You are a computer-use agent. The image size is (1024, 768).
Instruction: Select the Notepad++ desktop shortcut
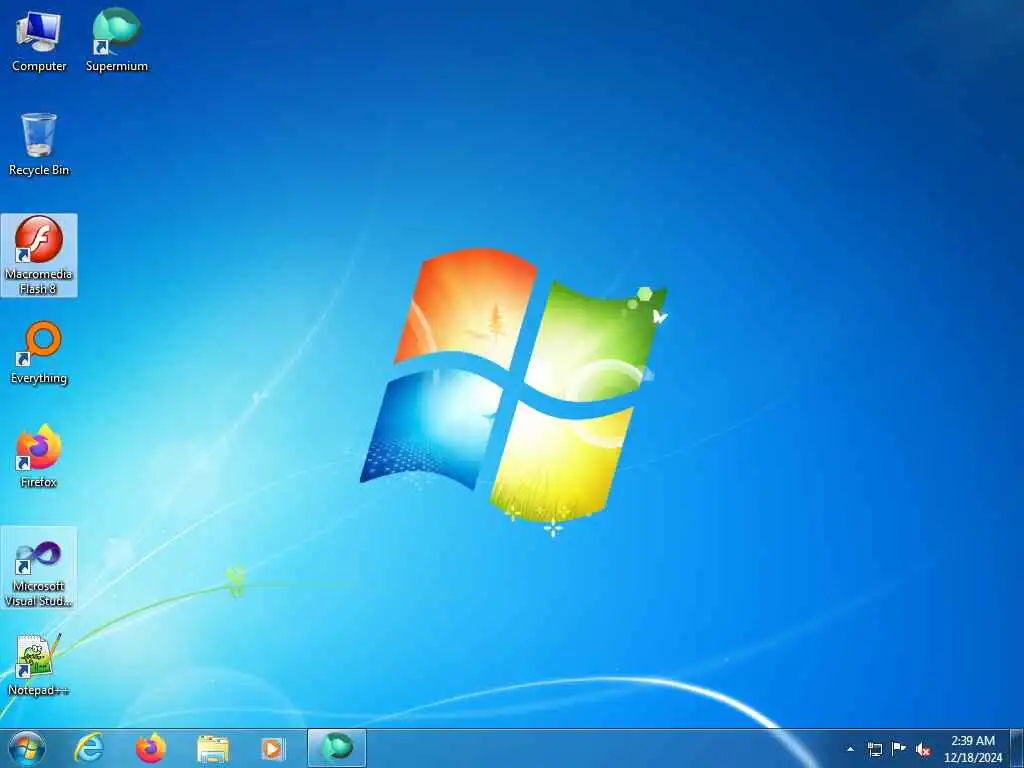[x=39, y=665]
